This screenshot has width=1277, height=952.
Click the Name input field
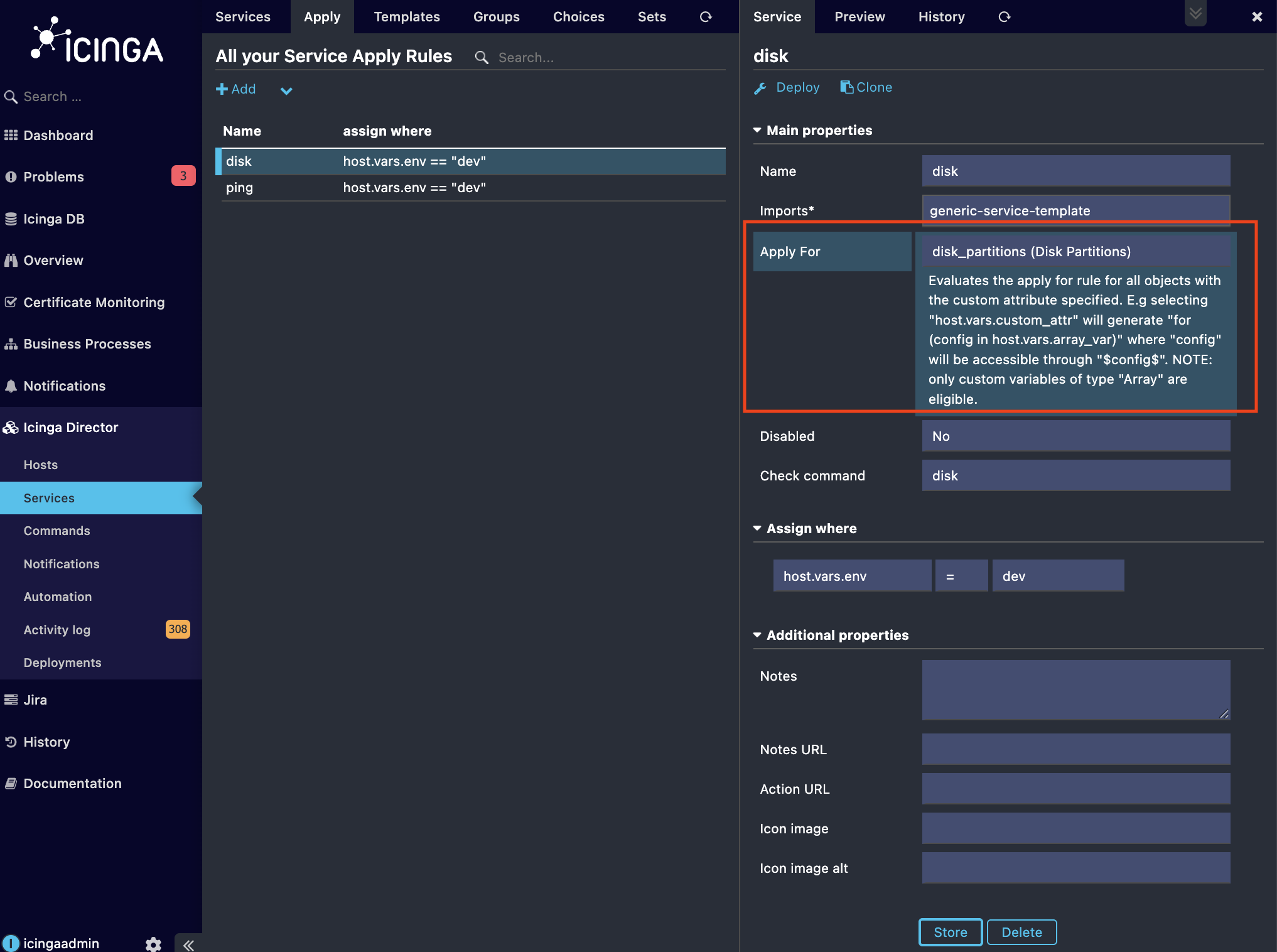coord(1076,171)
